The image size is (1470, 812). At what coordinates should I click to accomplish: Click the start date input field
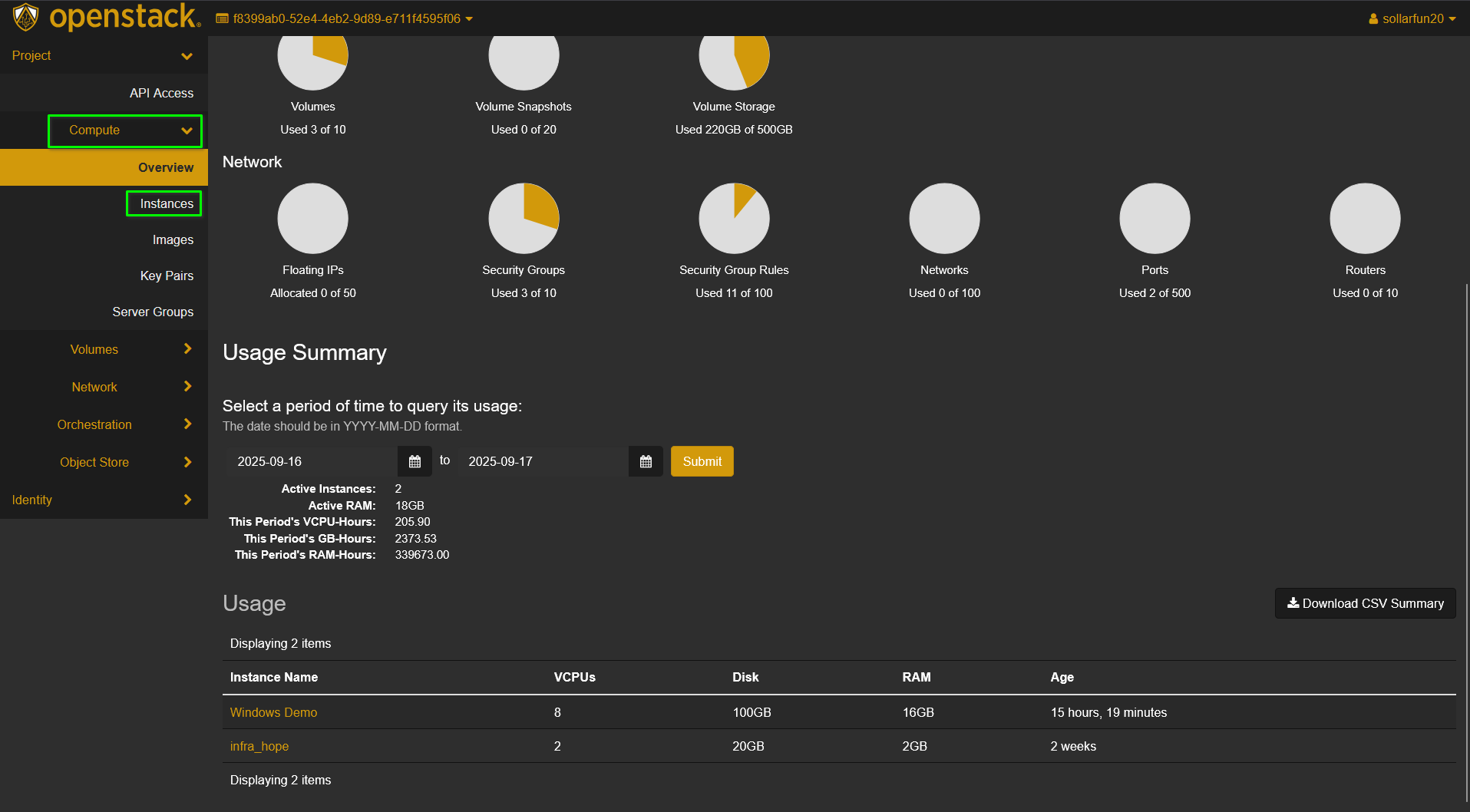[311, 461]
